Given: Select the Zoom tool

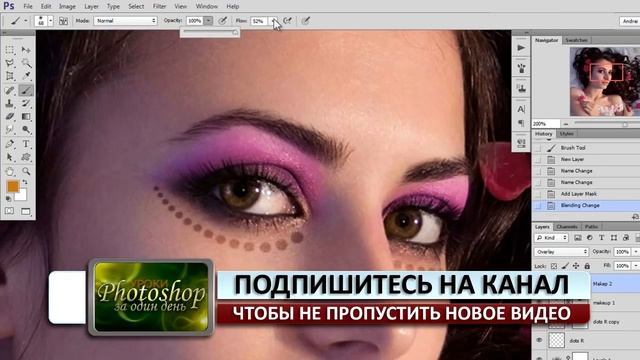Looking at the screenshot, I should pos(26,171).
